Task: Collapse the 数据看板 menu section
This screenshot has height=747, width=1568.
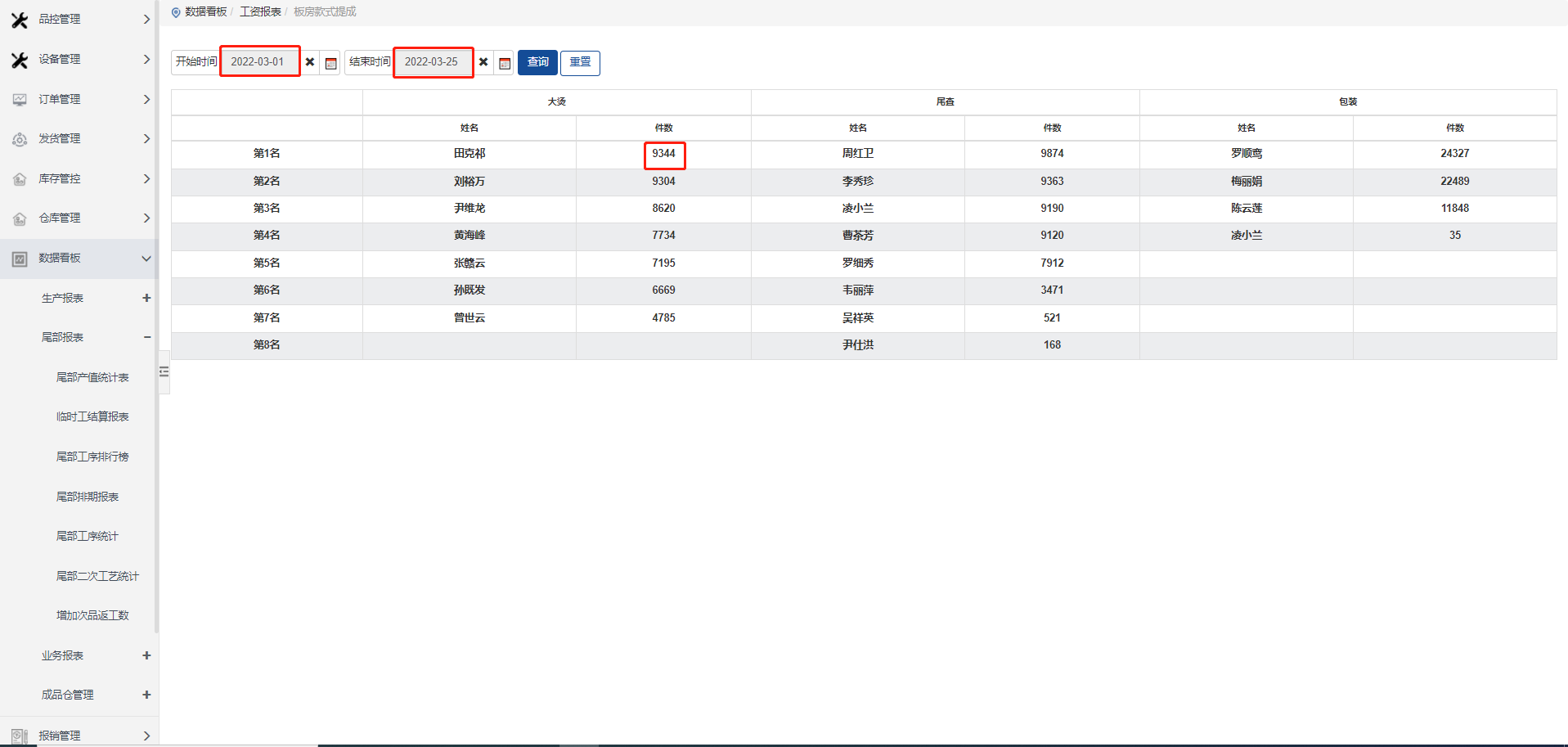Action: coord(146,259)
